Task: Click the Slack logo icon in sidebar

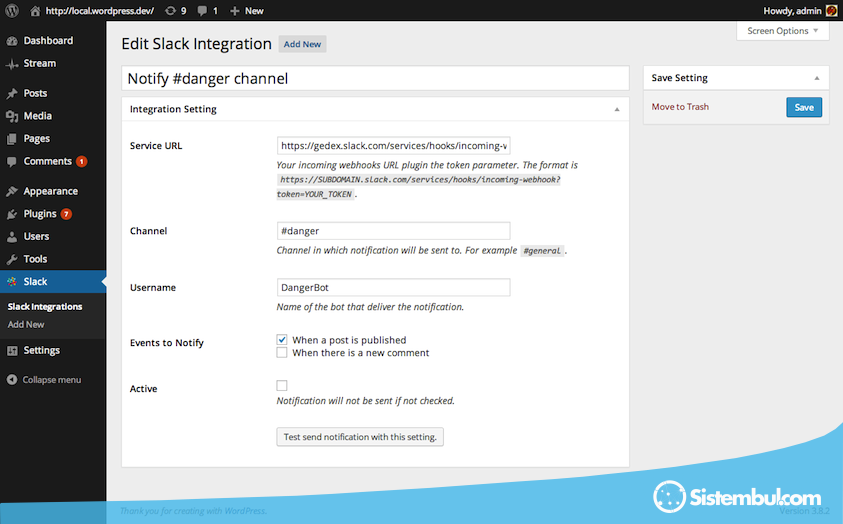Action: (12, 282)
